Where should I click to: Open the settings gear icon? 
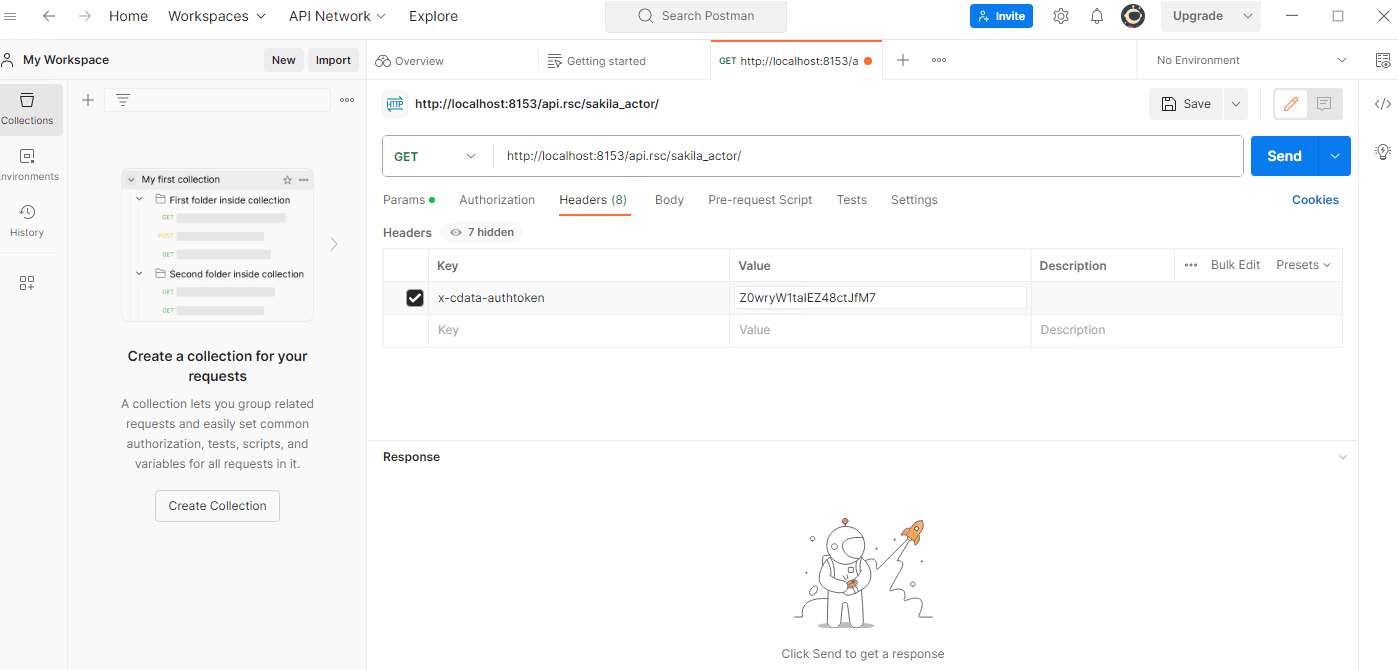[1061, 16]
